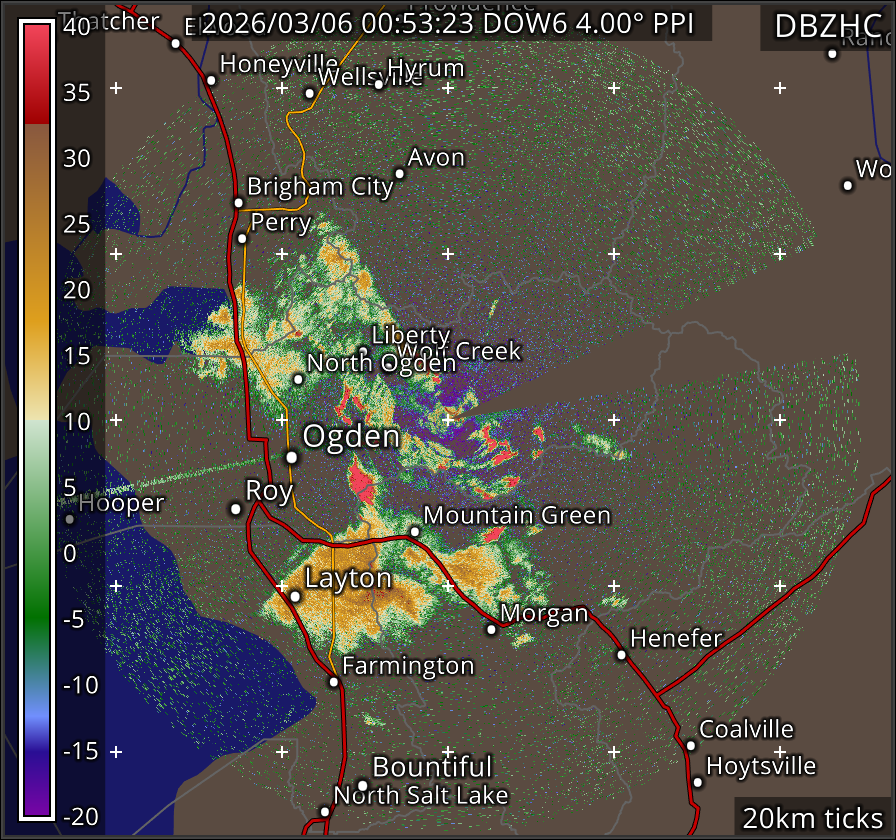Select the Bountiful marker dot
The width and height of the screenshot is (896, 840).
point(362,785)
